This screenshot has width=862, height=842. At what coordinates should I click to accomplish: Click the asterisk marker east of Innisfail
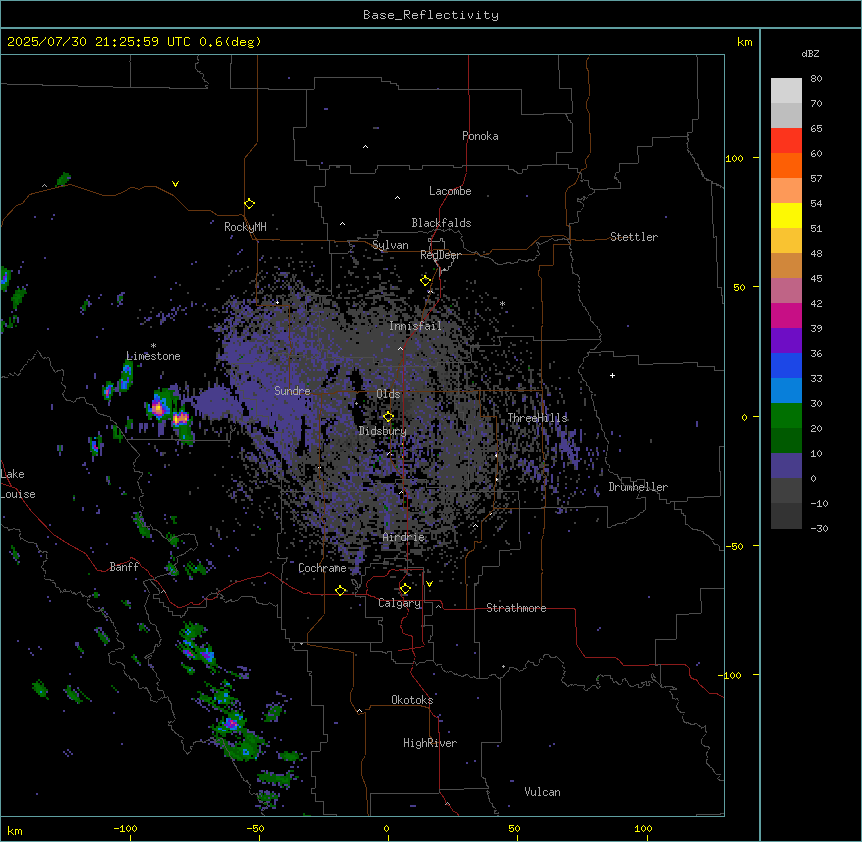pyautogui.click(x=502, y=304)
